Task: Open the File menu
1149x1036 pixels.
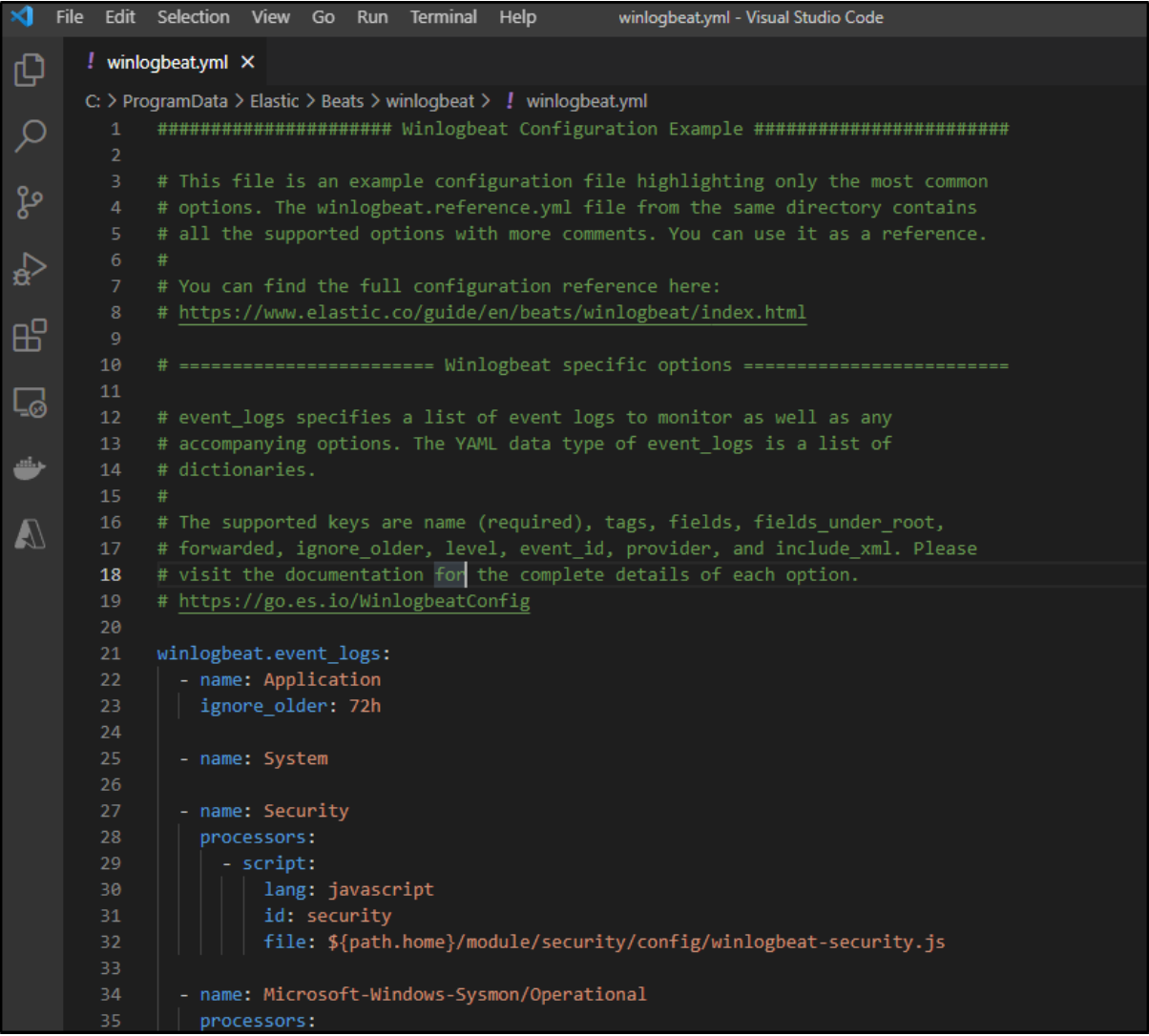Action: tap(70, 17)
